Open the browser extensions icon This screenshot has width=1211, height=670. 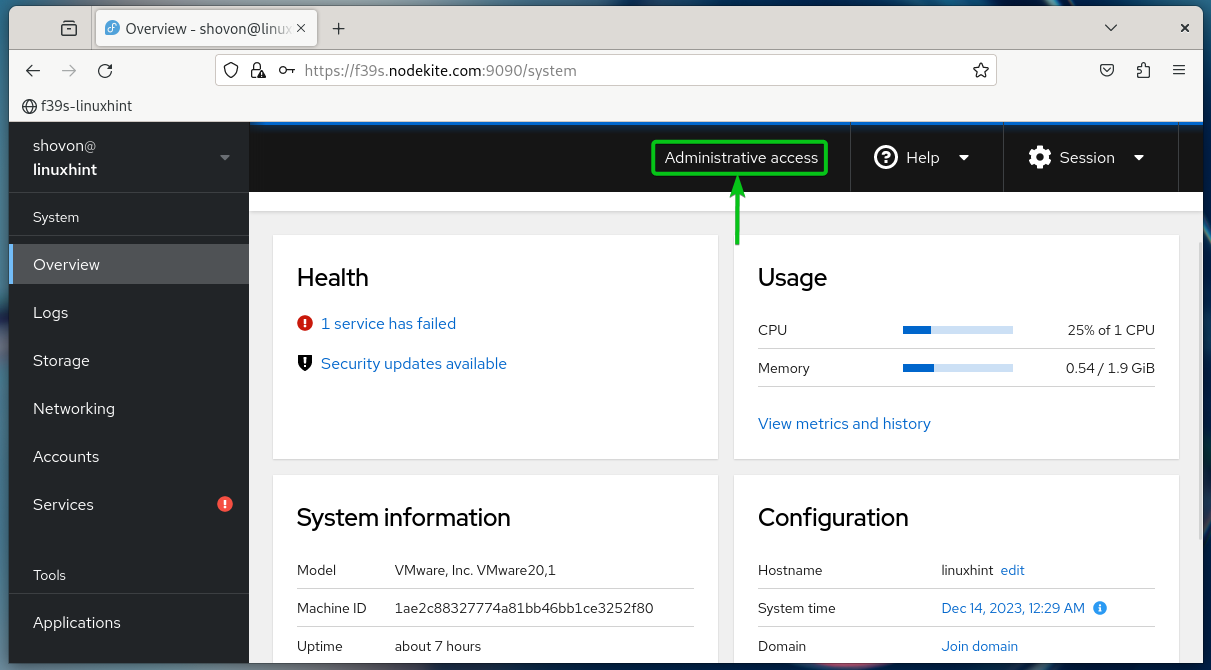[x=1143, y=71]
